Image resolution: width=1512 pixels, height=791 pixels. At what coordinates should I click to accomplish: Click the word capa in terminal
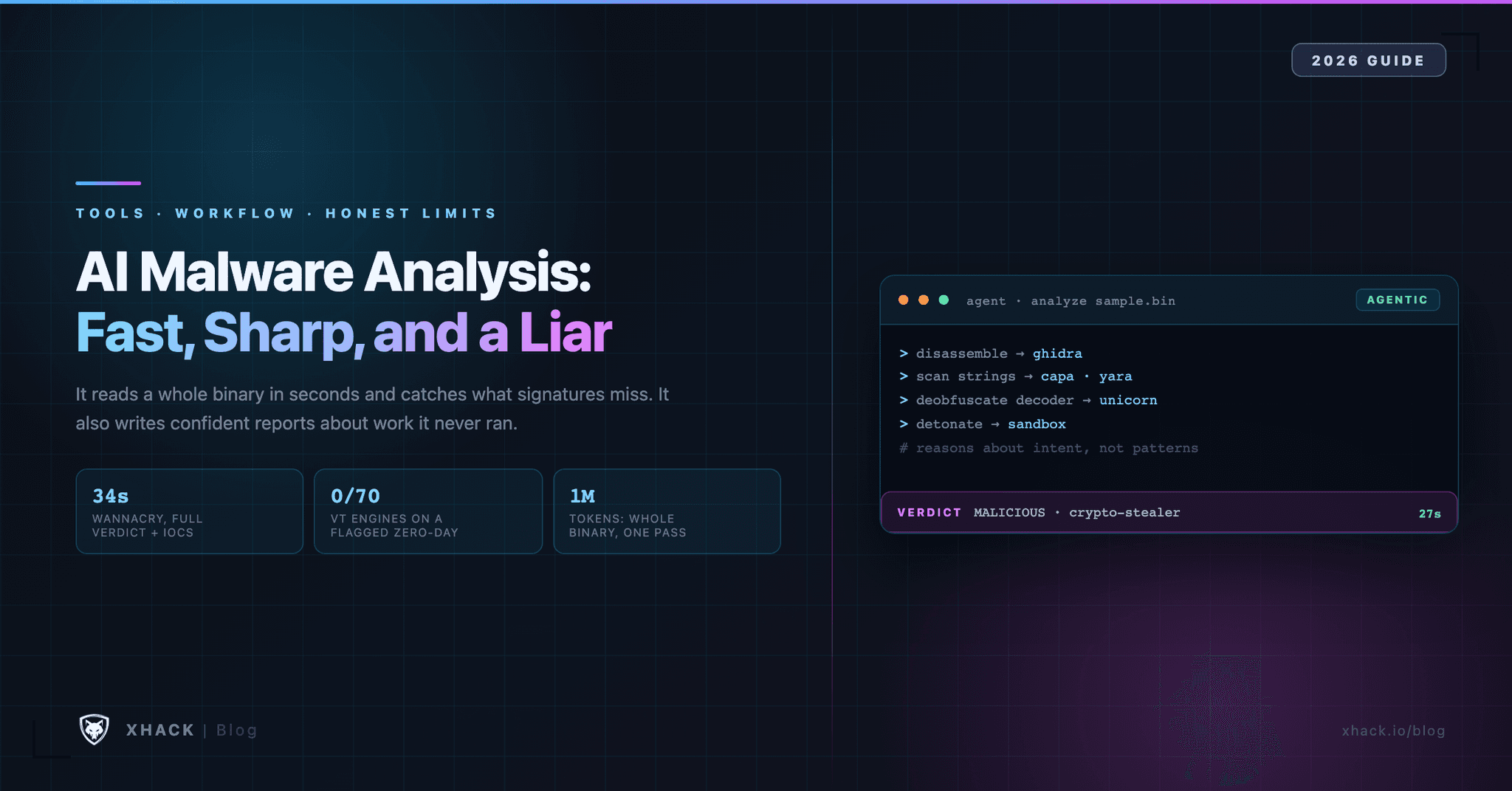1057,376
